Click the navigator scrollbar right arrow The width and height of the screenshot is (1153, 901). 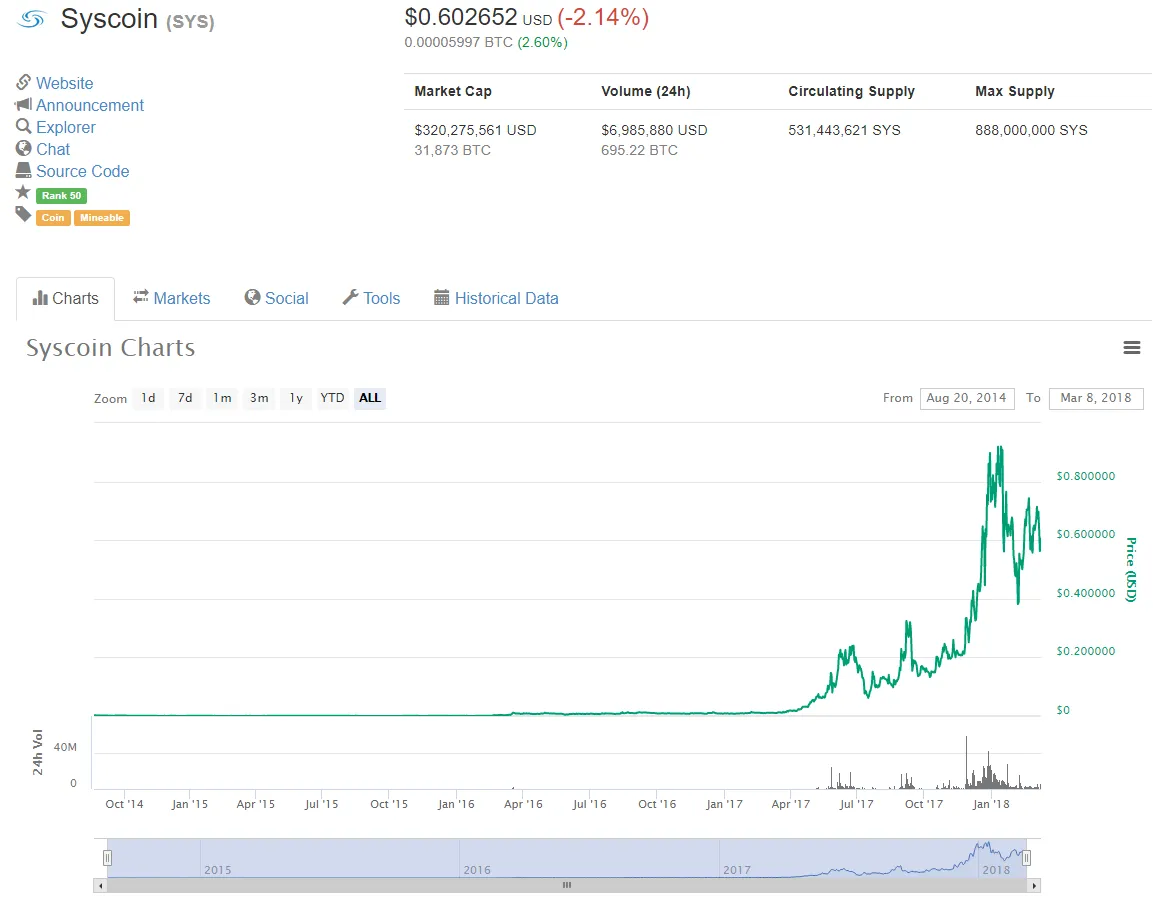pyautogui.click(x=1035, y=885)
